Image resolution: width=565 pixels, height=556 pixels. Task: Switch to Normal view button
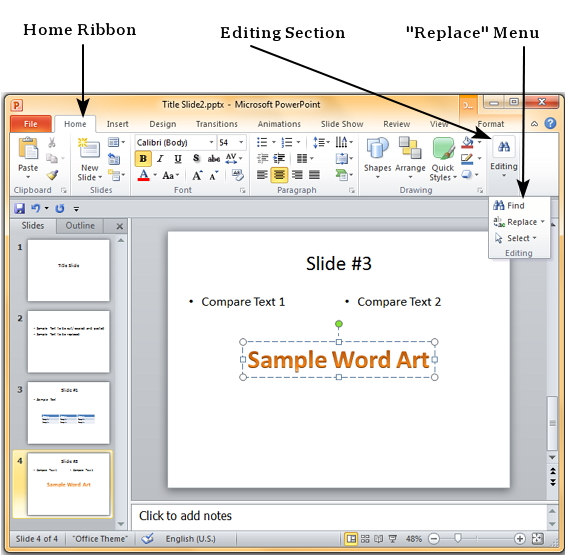point(351,539)
